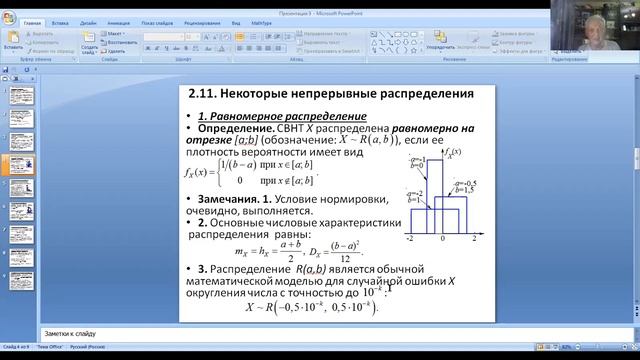Image resolution: width=640 pixels, height=360 pixels.
Task: Toggle bulleted list button
Action: click(x=240, y=37)
